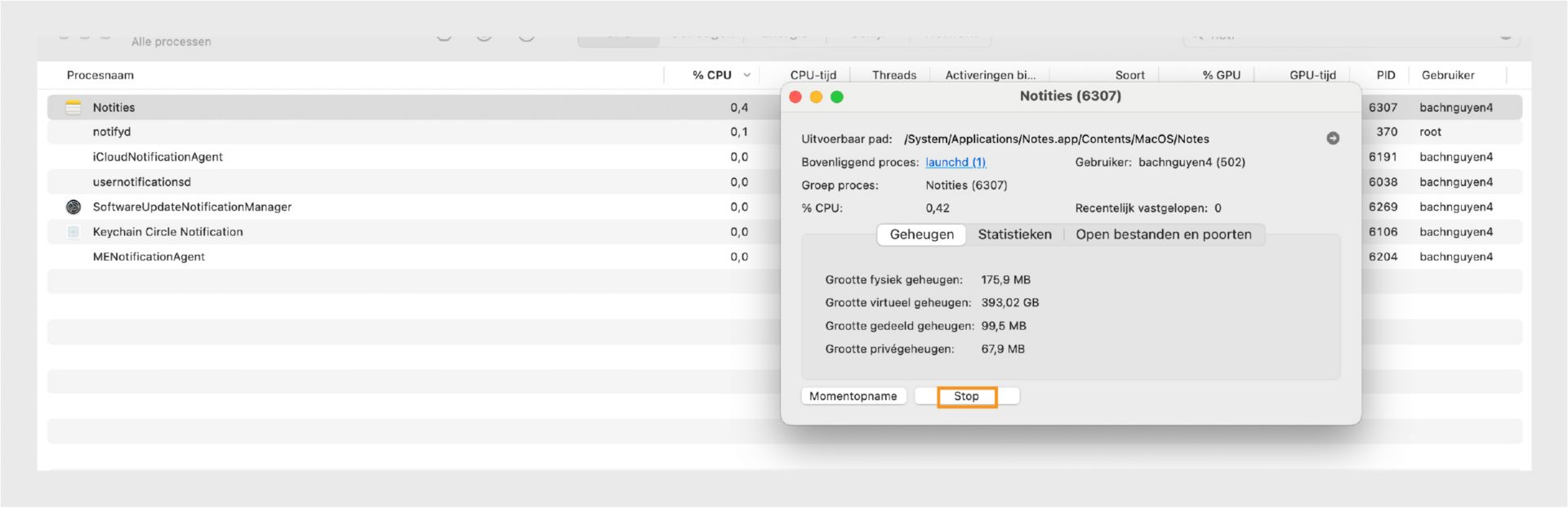Select the Notities process row
The height and width of the screenshot is (508, 1568).
784,108
